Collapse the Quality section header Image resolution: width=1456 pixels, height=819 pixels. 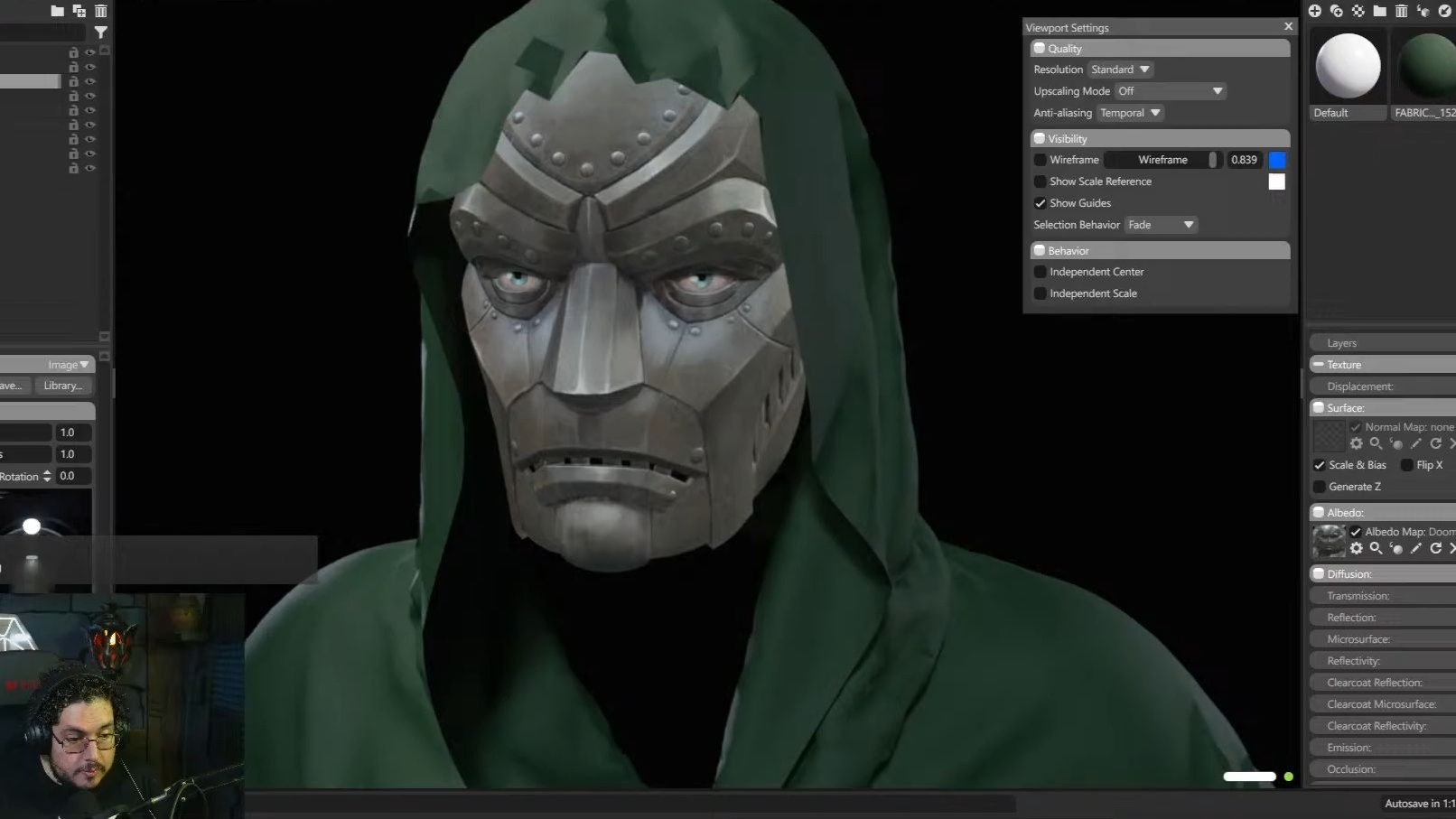[1160, 49]
